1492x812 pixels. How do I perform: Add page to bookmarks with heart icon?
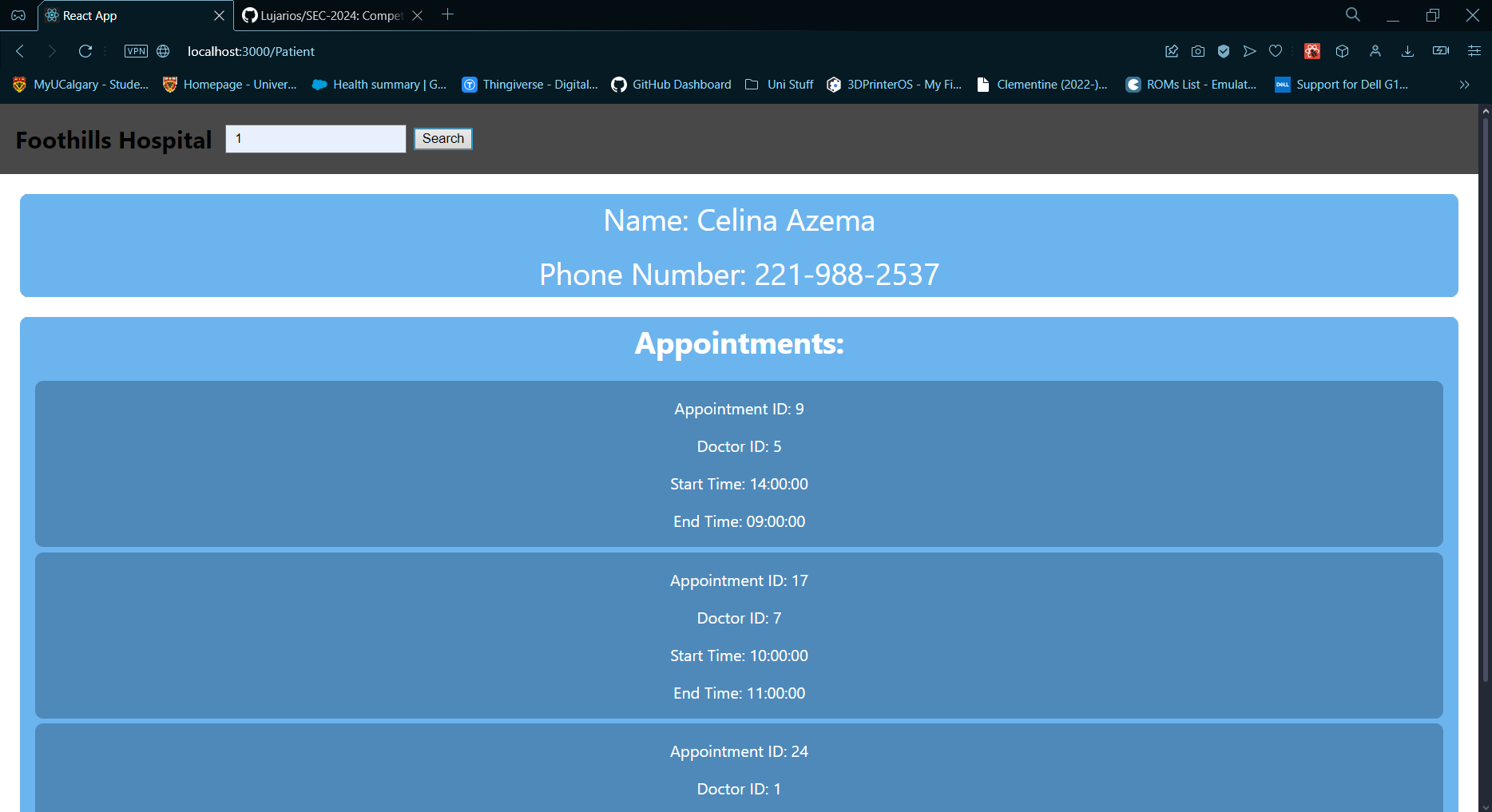tap(1276, 51)
